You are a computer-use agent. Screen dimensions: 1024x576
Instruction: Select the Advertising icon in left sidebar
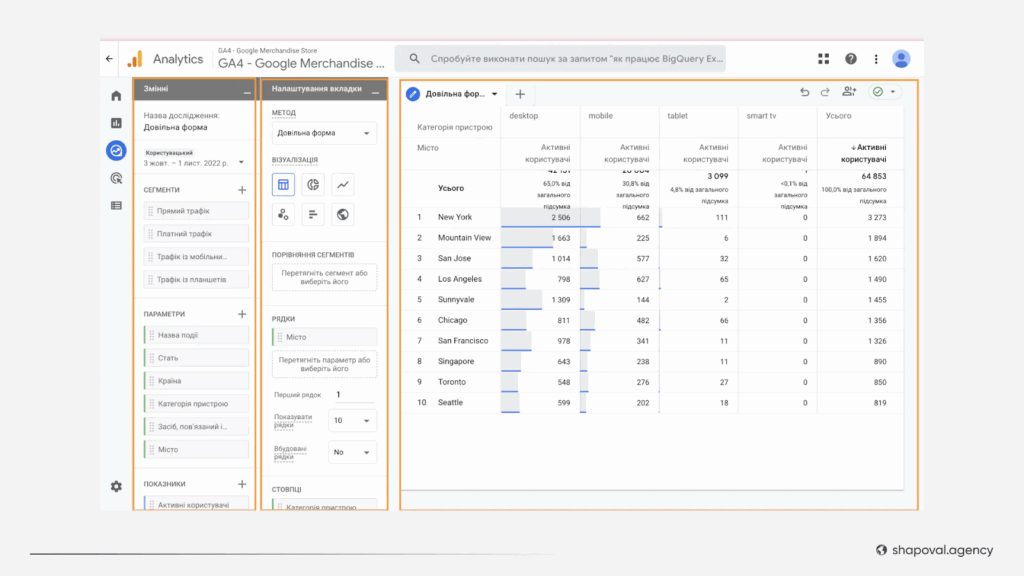click(116, 178)
